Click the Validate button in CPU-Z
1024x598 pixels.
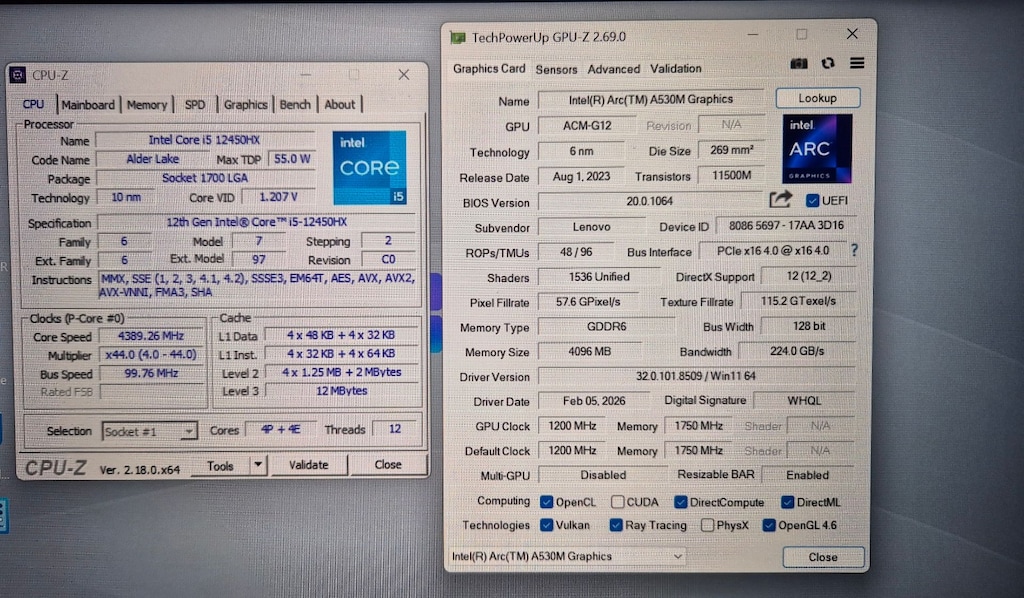309,465
